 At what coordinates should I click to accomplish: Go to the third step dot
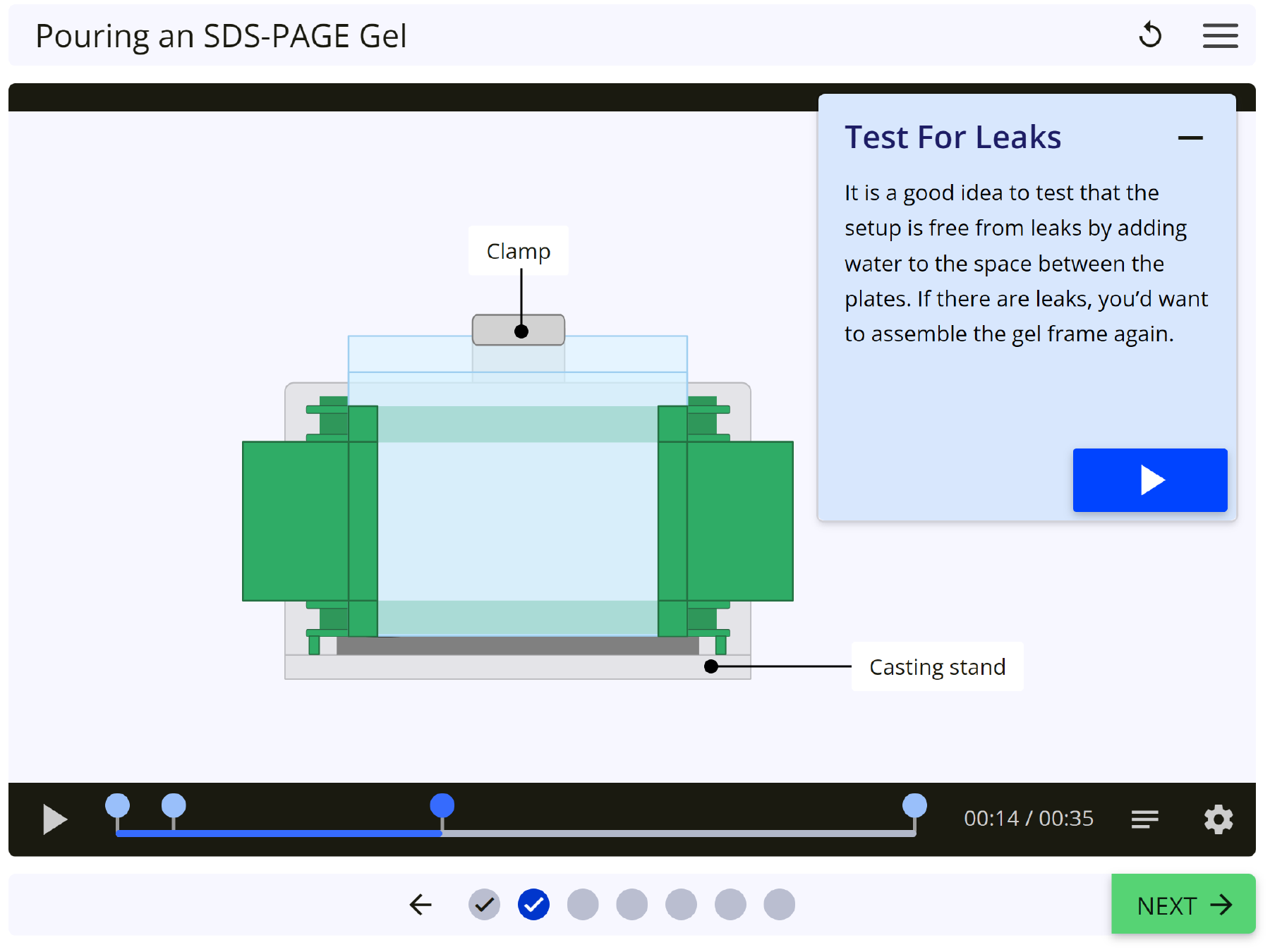point(583,905)
